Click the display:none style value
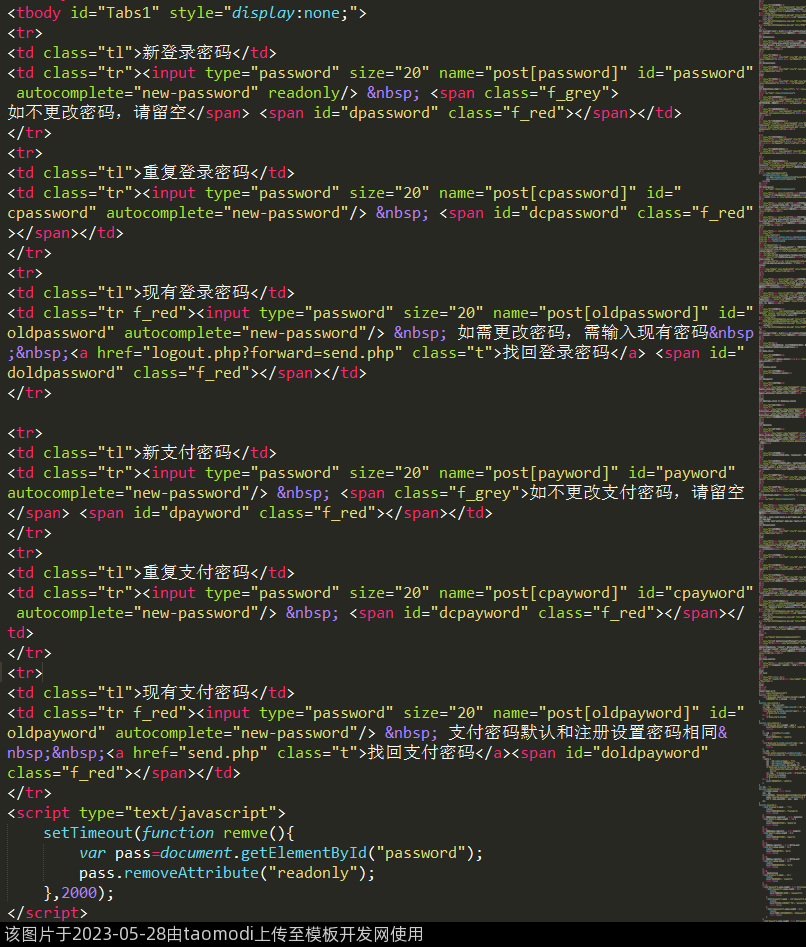The width and height of the screenshot is (806, 947). (x=268, y=13)
